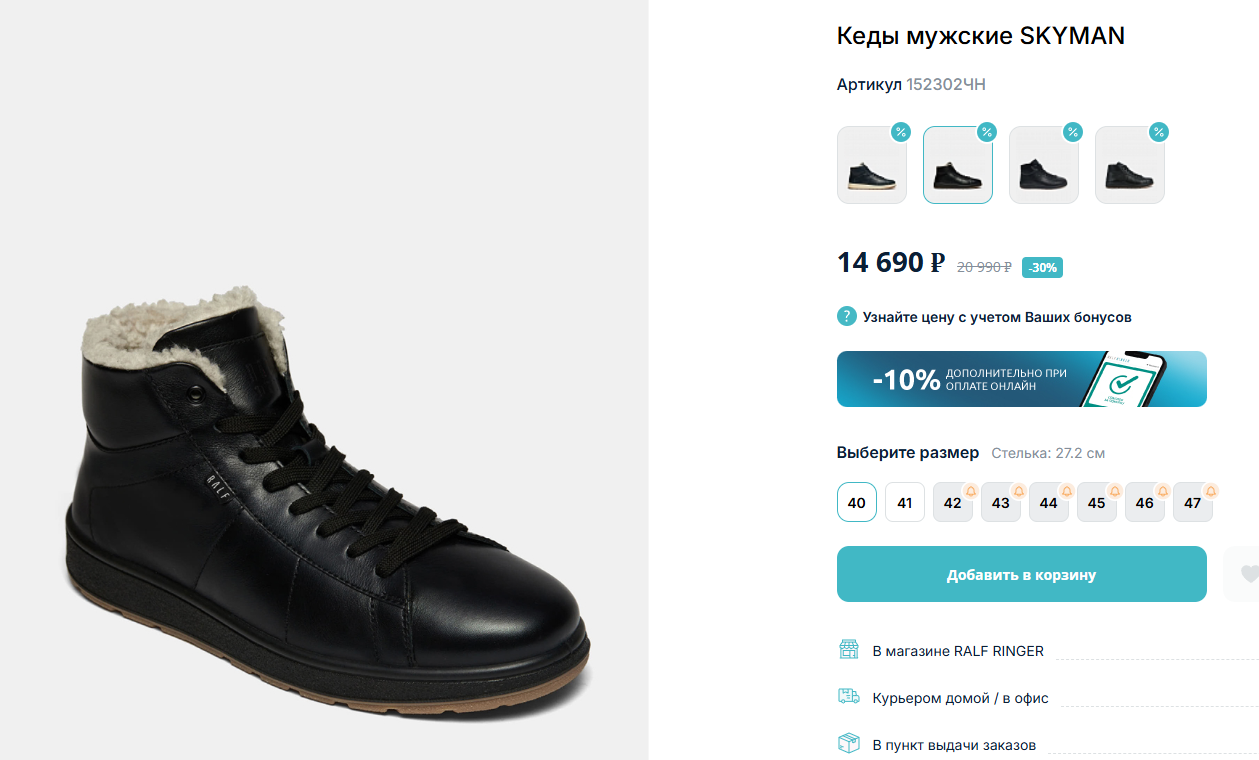Select size 44
This screenshot has height=760, width=1259.
(x=1048, y=503)
